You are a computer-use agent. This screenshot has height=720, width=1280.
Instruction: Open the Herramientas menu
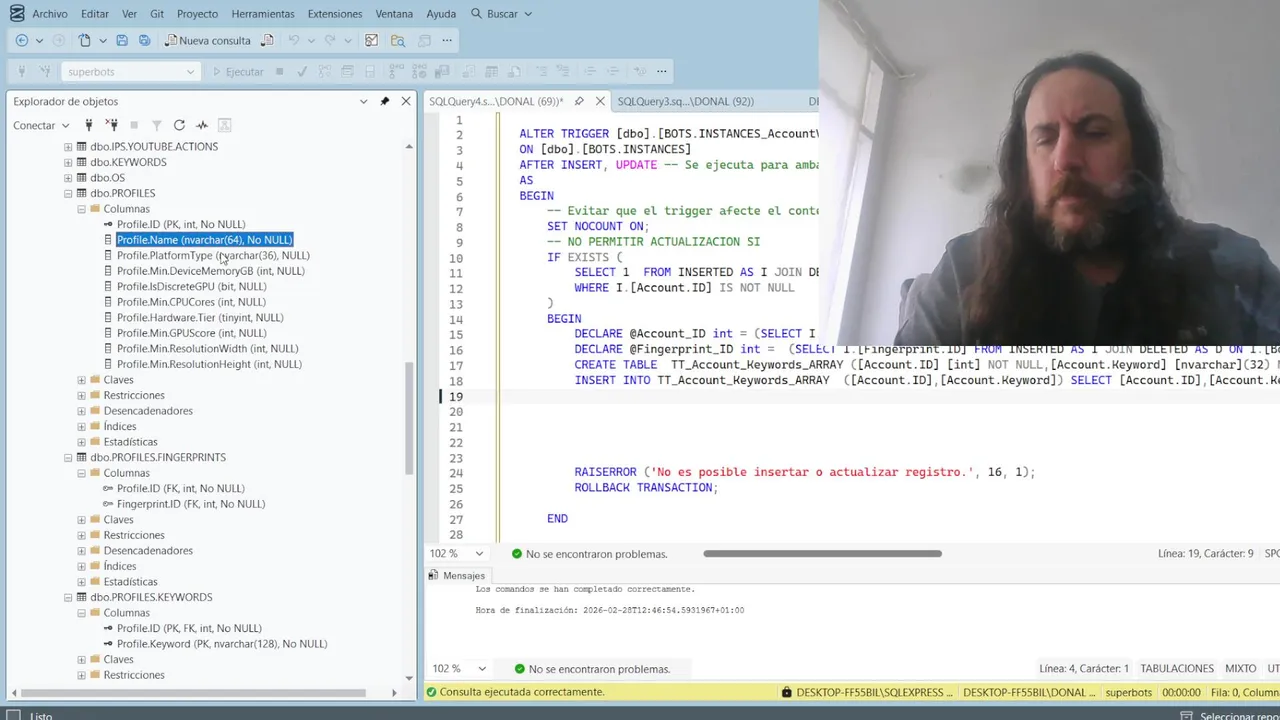tap(263, 14)
